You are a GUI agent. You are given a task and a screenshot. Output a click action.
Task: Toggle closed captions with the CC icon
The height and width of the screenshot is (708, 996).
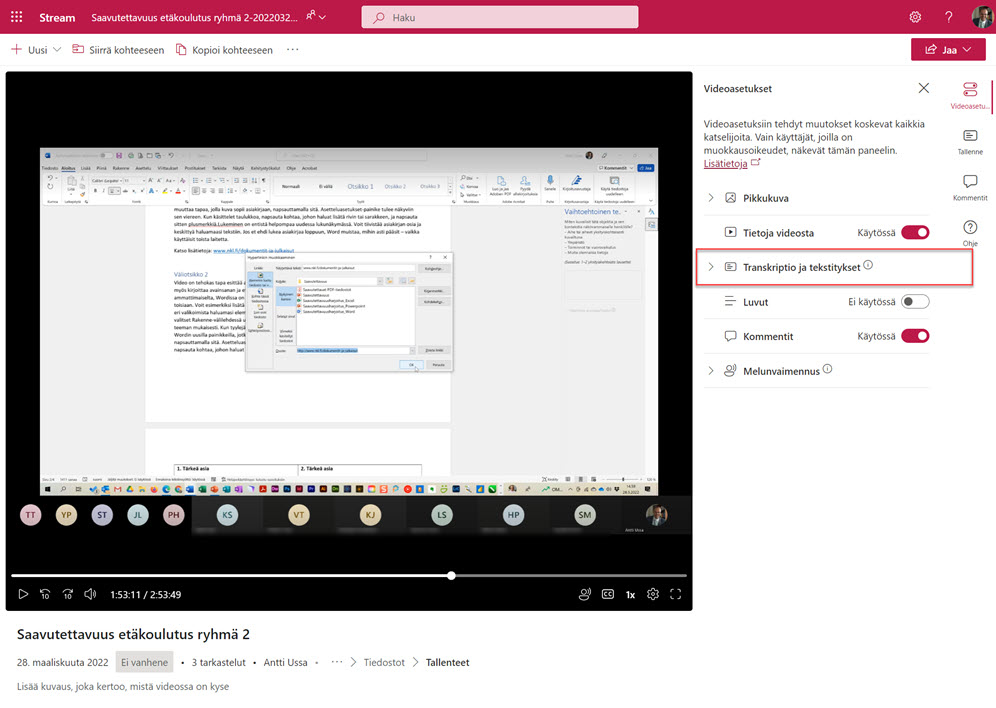tap(607, 594)
